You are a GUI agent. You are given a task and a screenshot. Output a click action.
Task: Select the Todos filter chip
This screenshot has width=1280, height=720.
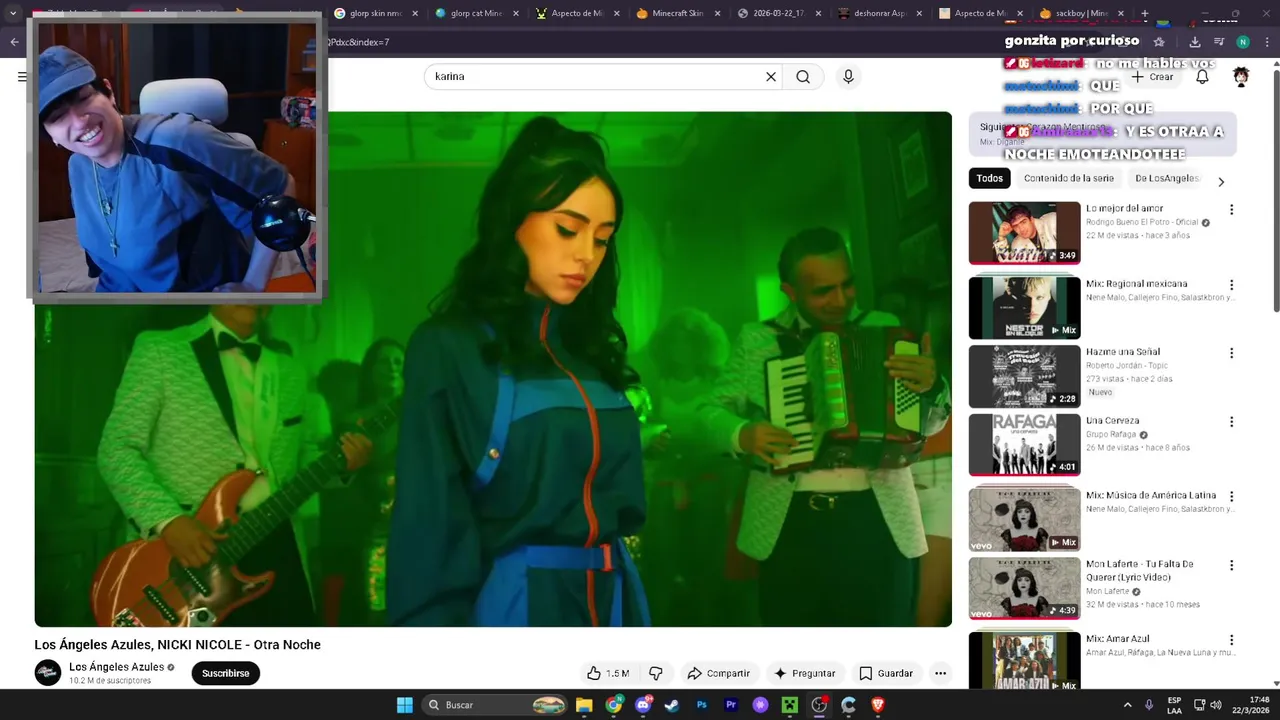(x=990, y=178)
